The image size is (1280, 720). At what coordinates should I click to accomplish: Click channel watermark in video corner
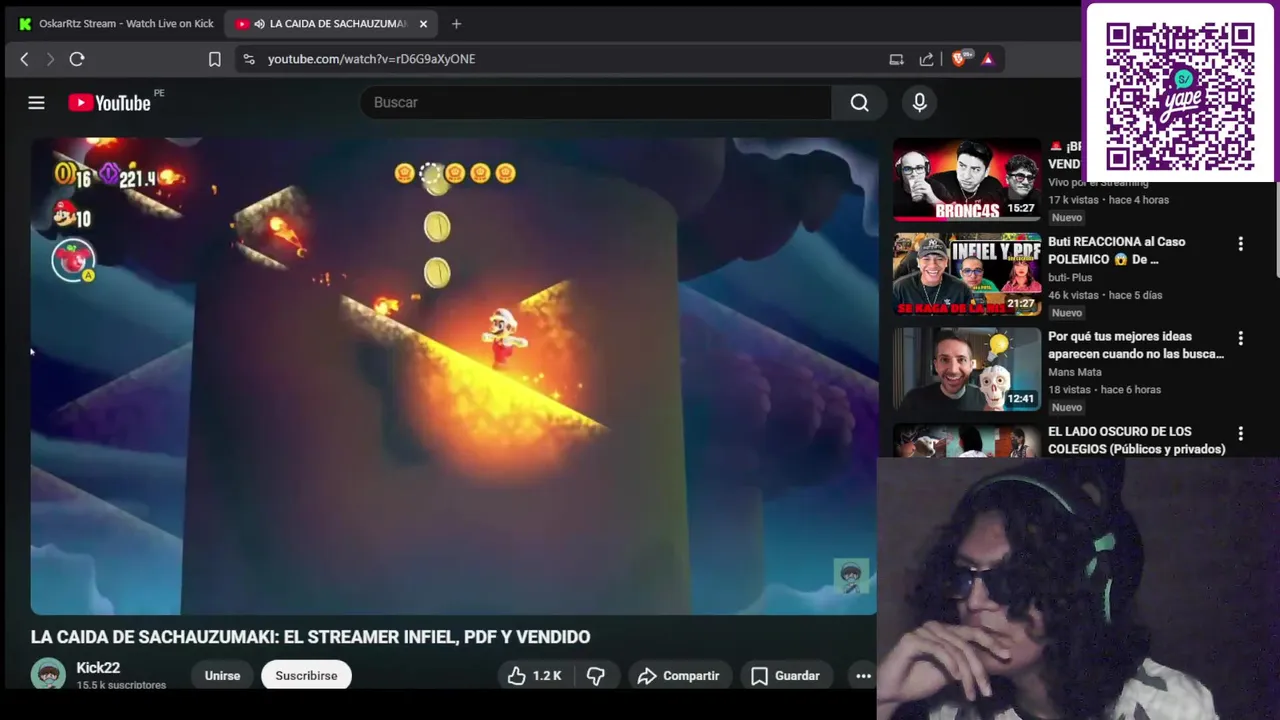click(851, 576)
